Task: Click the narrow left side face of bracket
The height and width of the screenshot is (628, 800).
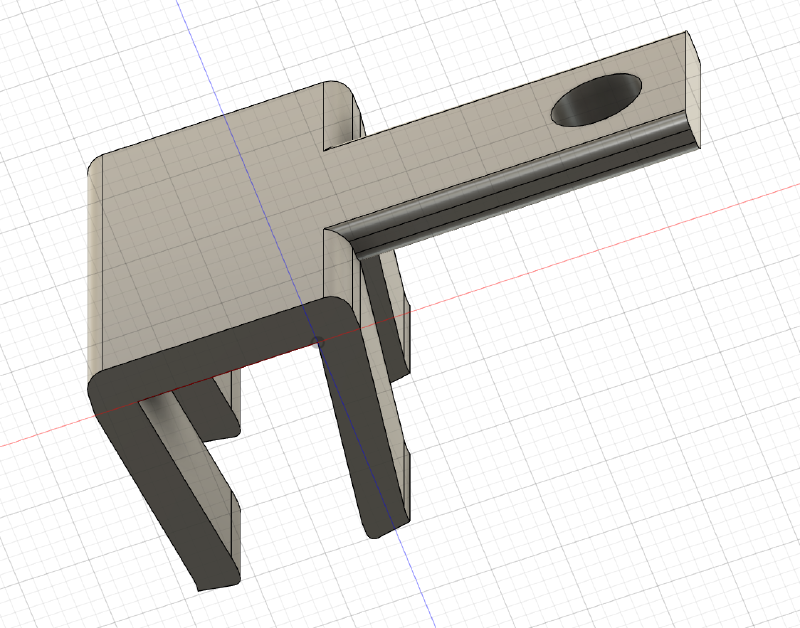Action: pyautogui.click(x=96, y=270)
